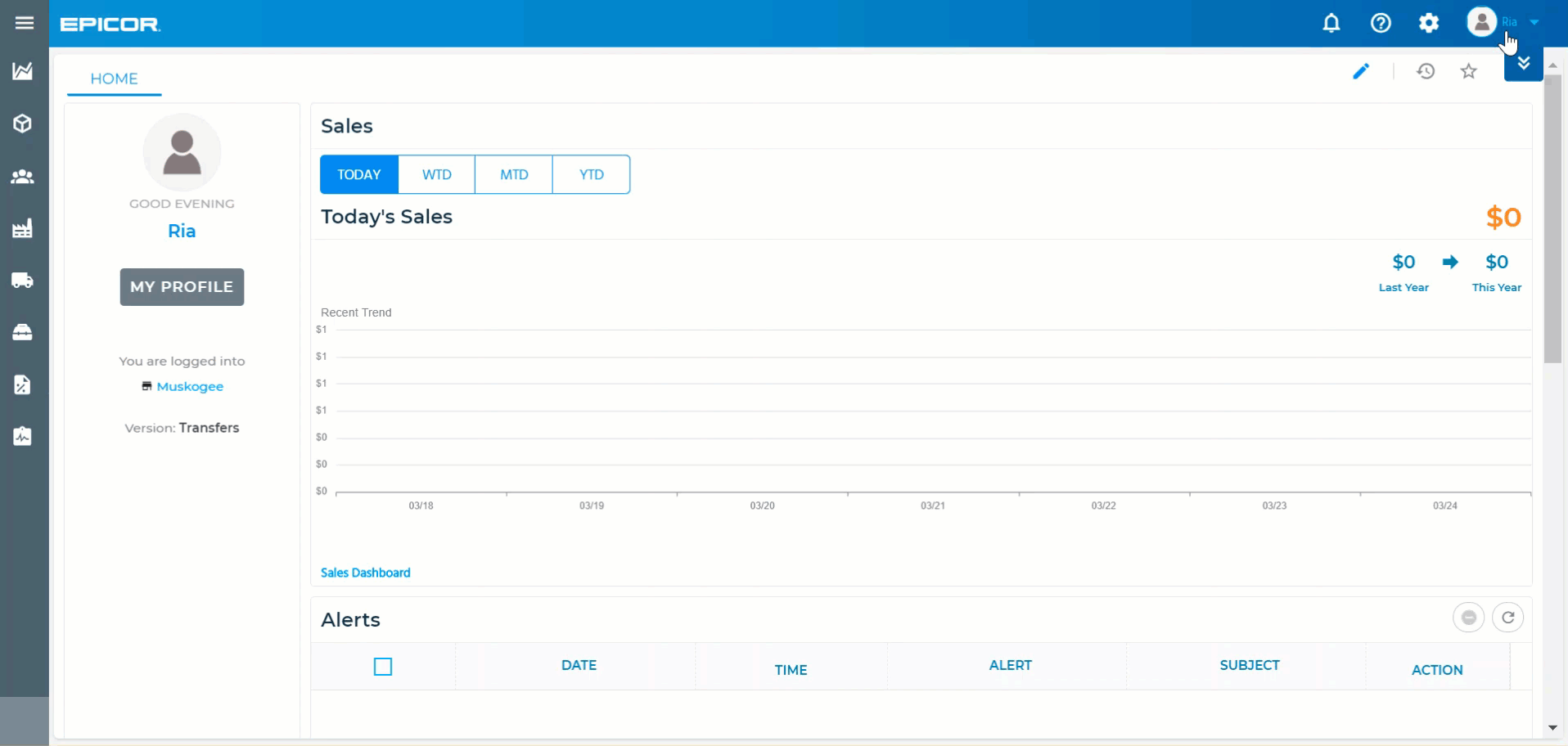The width and height of the screenshot is (1568, 746).
Task: Select all alerts via header checkbox
Action: pyautogui.click(x=382, y=667)
